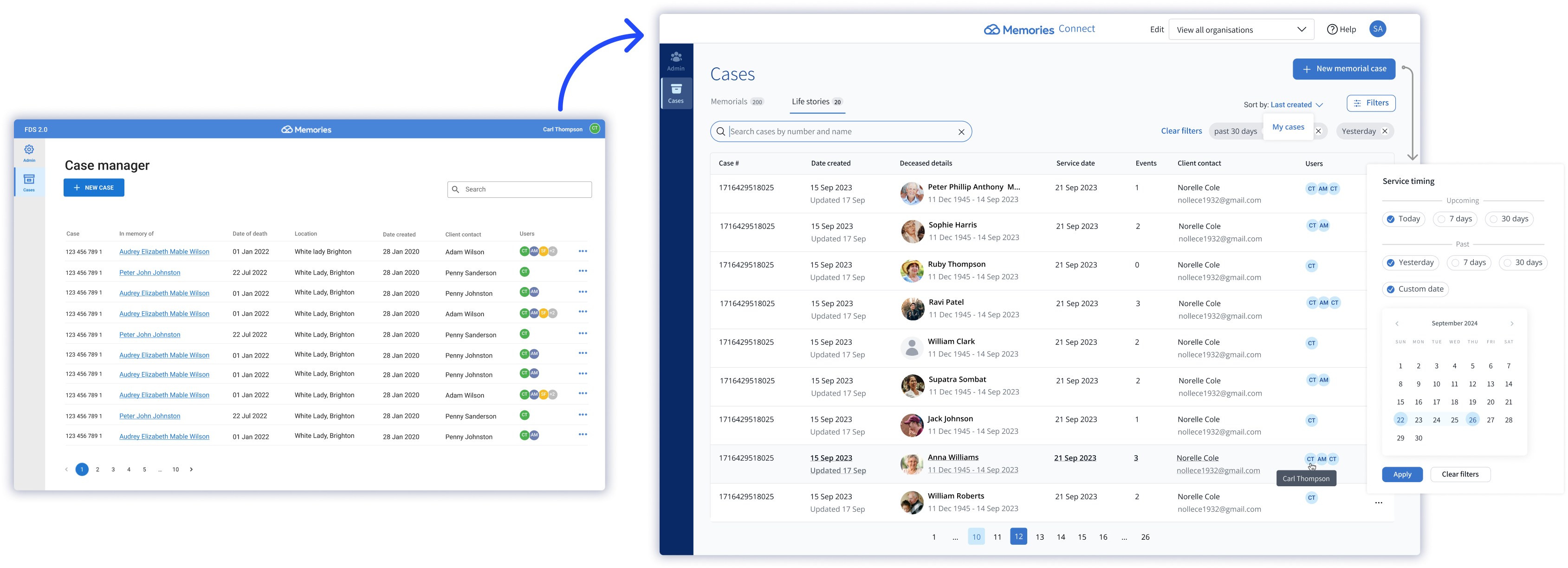Clear search text with the X icon
Image resolution: width=1568 pixels, height=568 pixels.
coord(961,132)
